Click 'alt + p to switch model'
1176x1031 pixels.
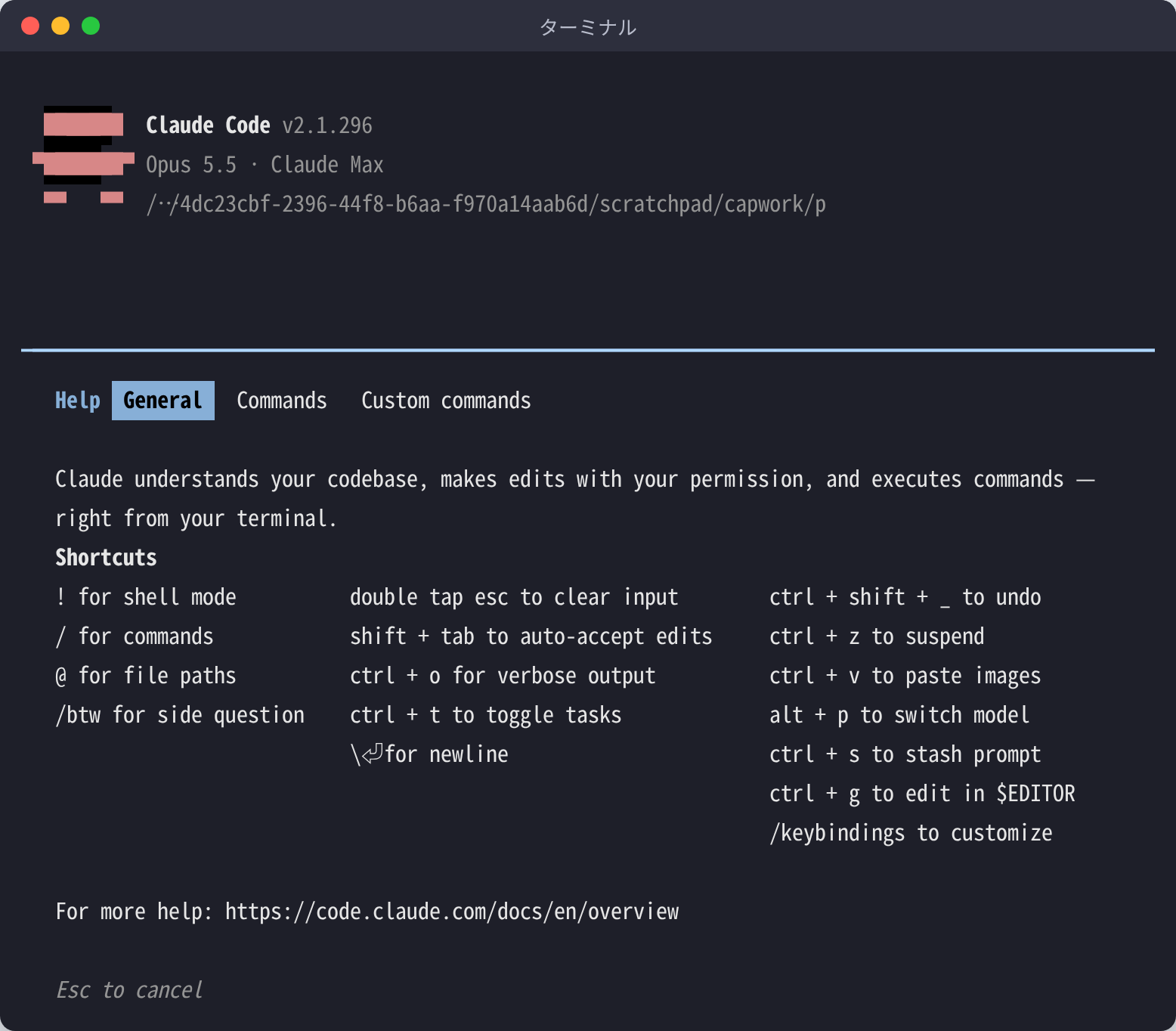[899, 715]
